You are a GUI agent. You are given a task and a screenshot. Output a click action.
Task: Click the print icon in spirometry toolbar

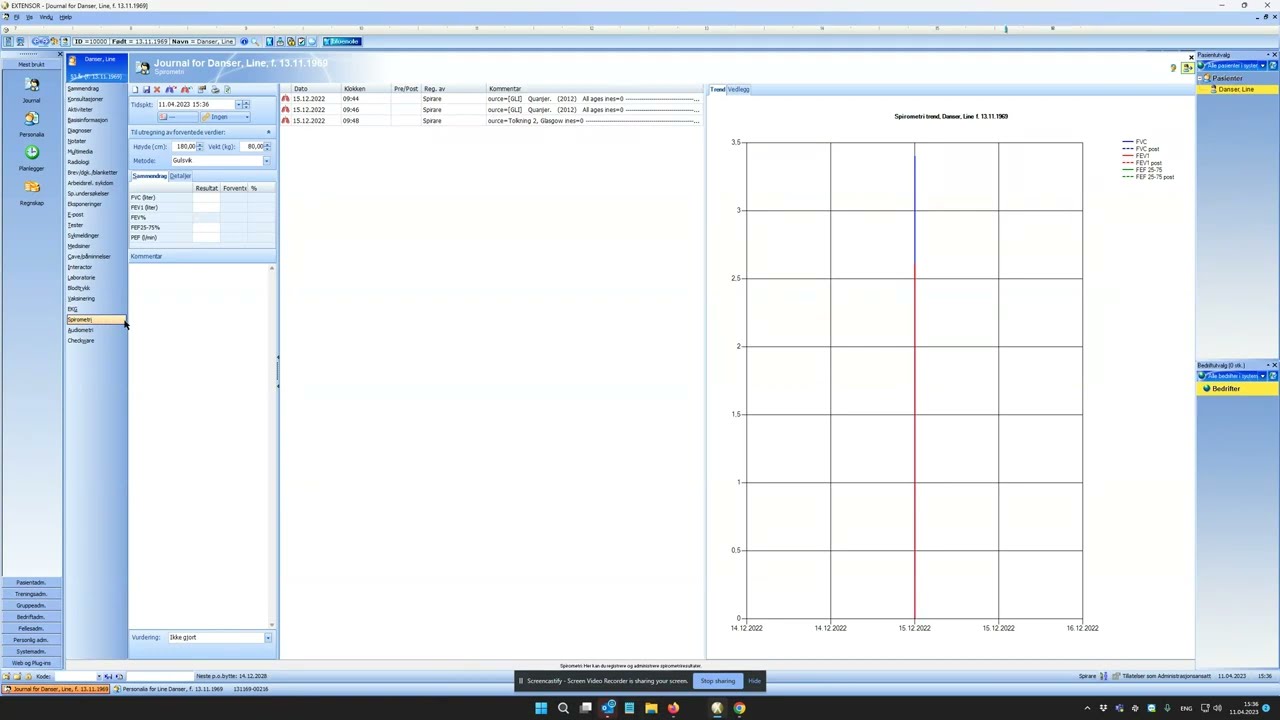click(215, 90)
